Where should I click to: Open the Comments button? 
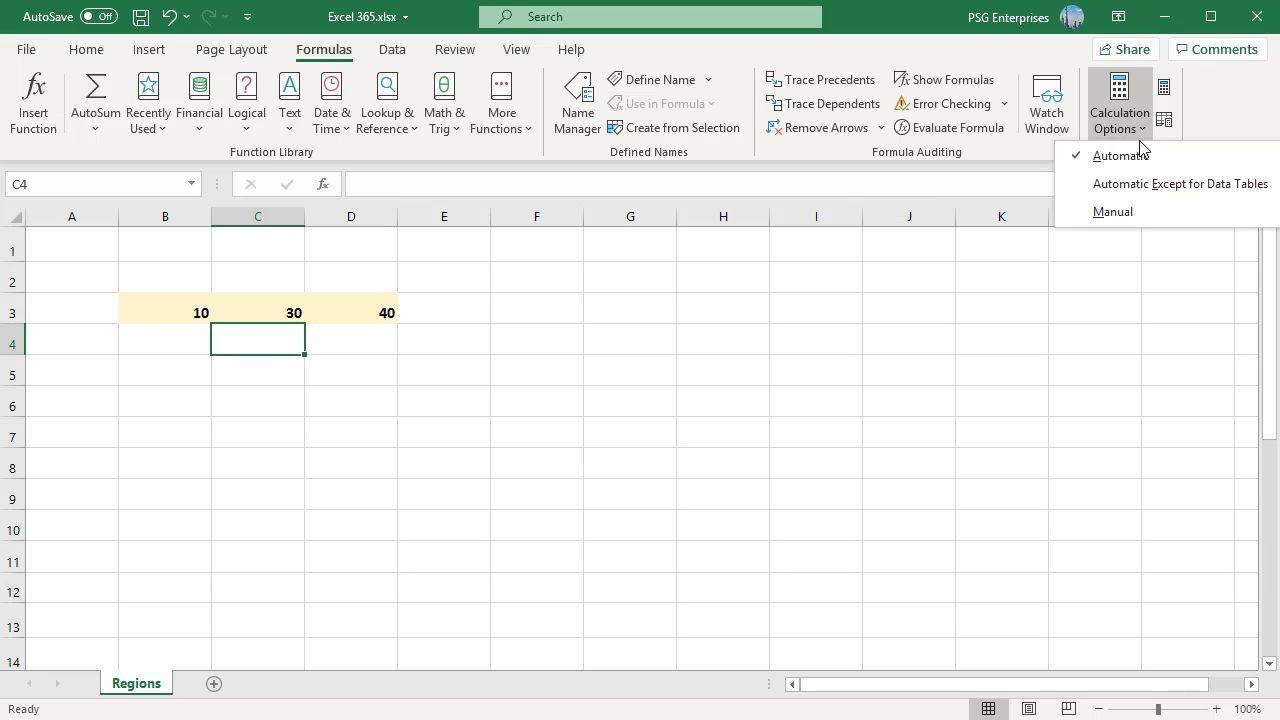(x=1215, y=49)
